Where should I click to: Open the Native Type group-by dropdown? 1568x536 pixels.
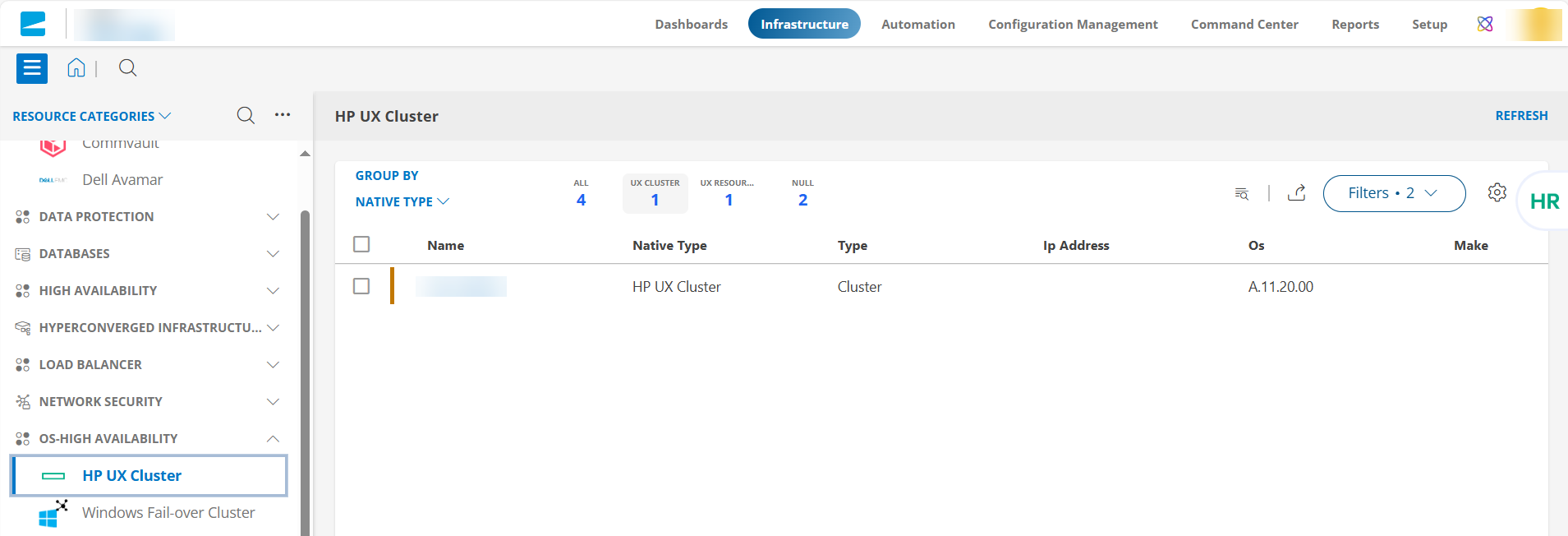pyautogui.click(x=402, y=201)
